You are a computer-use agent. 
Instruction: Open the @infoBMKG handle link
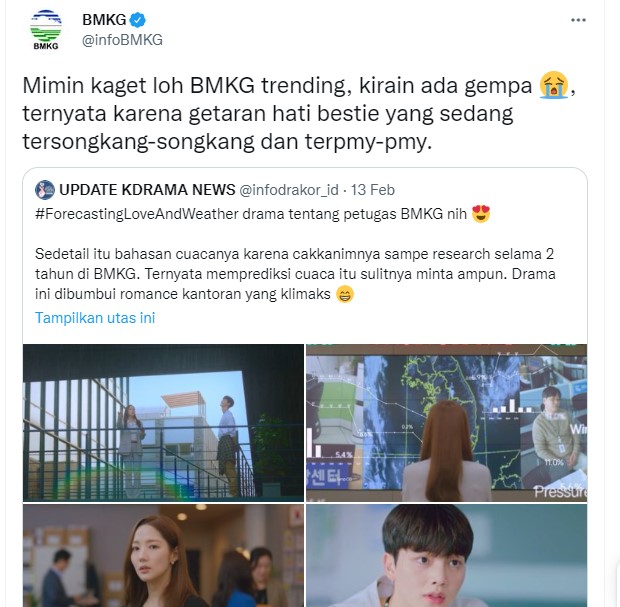(122, 40)
